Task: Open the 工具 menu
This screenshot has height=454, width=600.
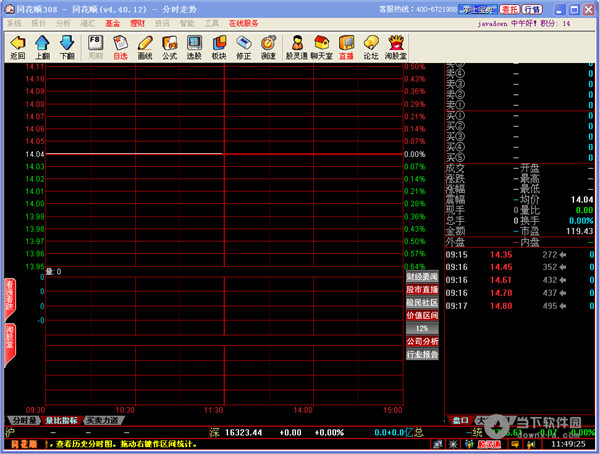Action: click(211, 24)
